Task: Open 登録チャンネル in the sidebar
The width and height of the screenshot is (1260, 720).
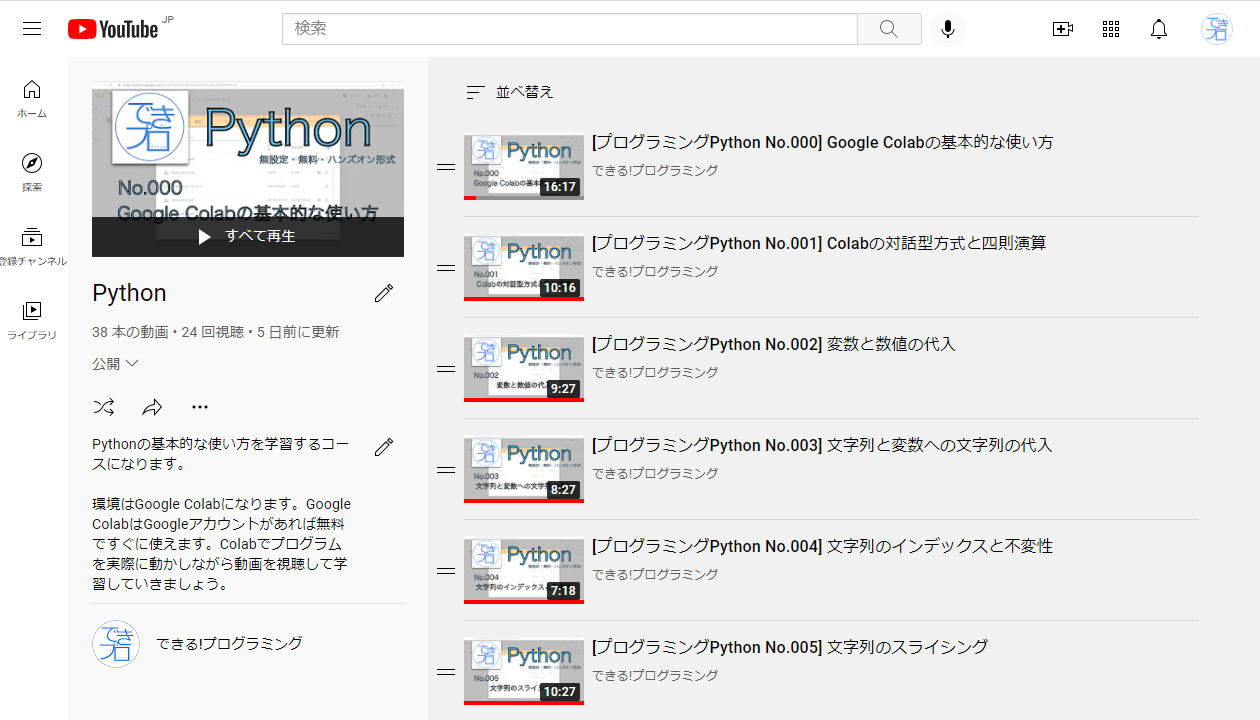Action: [x=32, y=247]
